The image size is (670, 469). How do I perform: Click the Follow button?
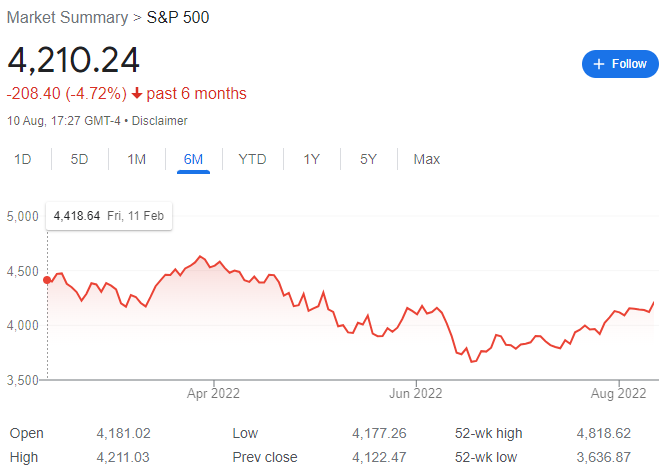620,64
